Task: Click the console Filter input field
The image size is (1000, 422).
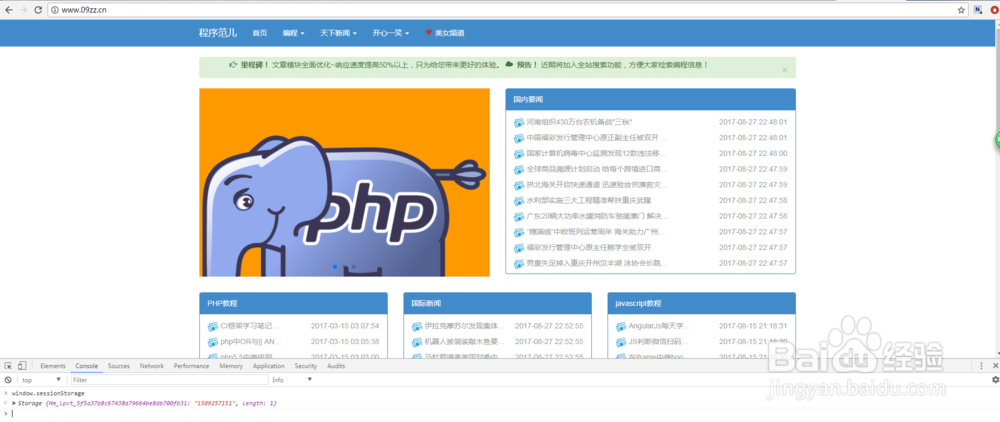Action: [x=170, y=380]
